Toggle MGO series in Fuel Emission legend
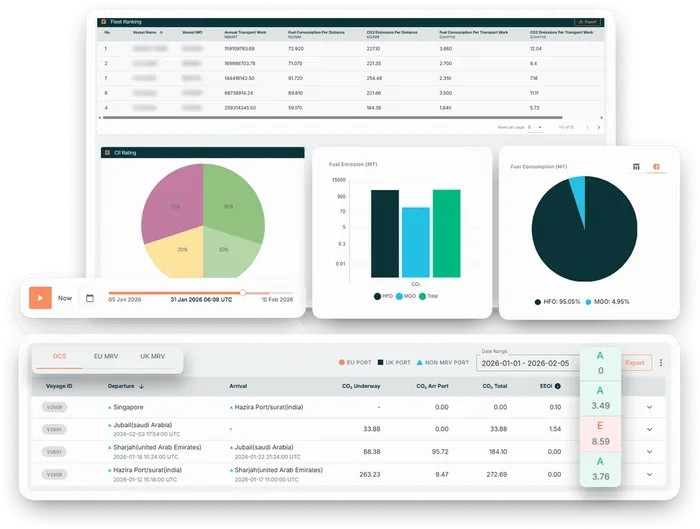Screen dimensions: 700x529 [x=406, y=296]
